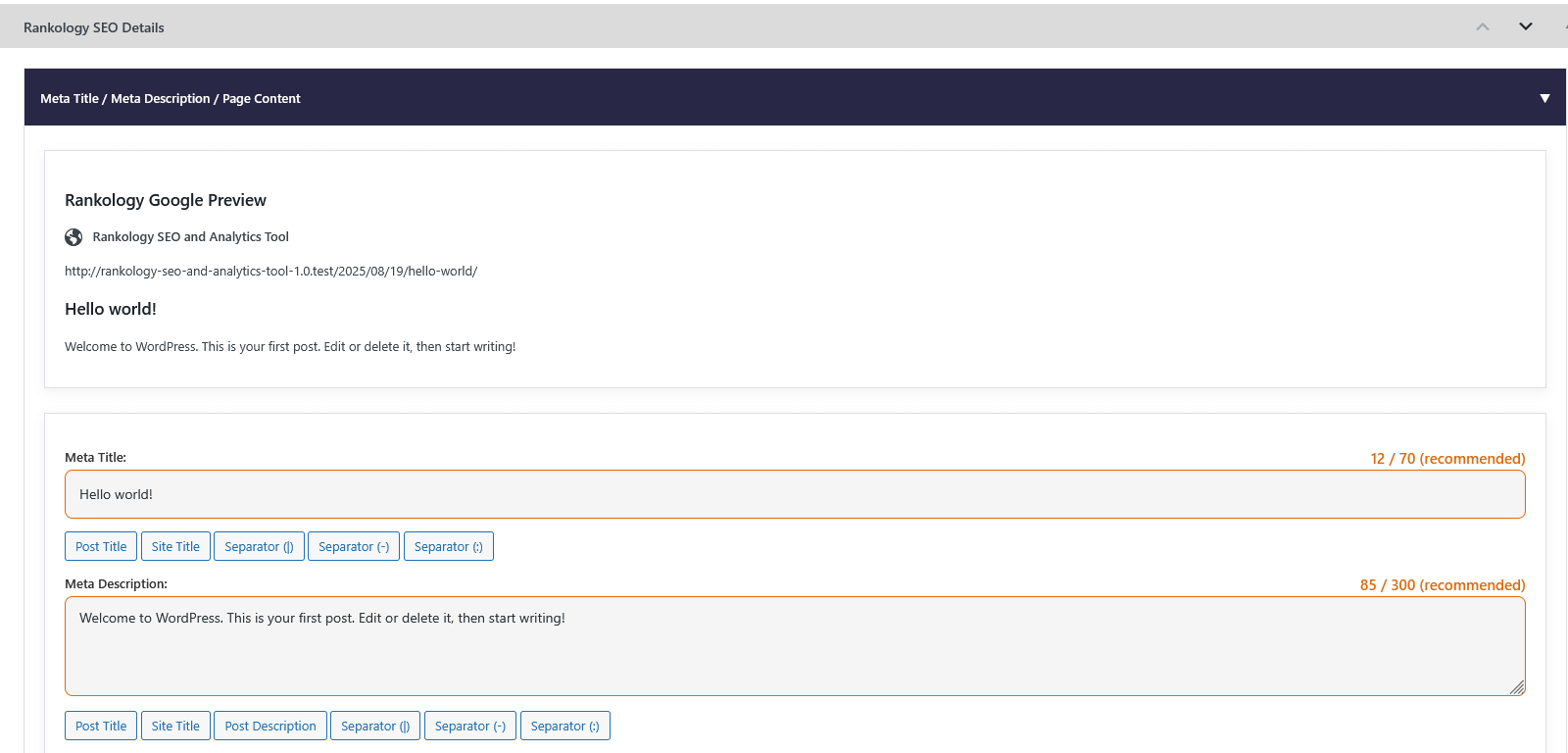Focus the Meta Description text area
Viewport: 1568px width, 753px height.
tap(794, 645)
